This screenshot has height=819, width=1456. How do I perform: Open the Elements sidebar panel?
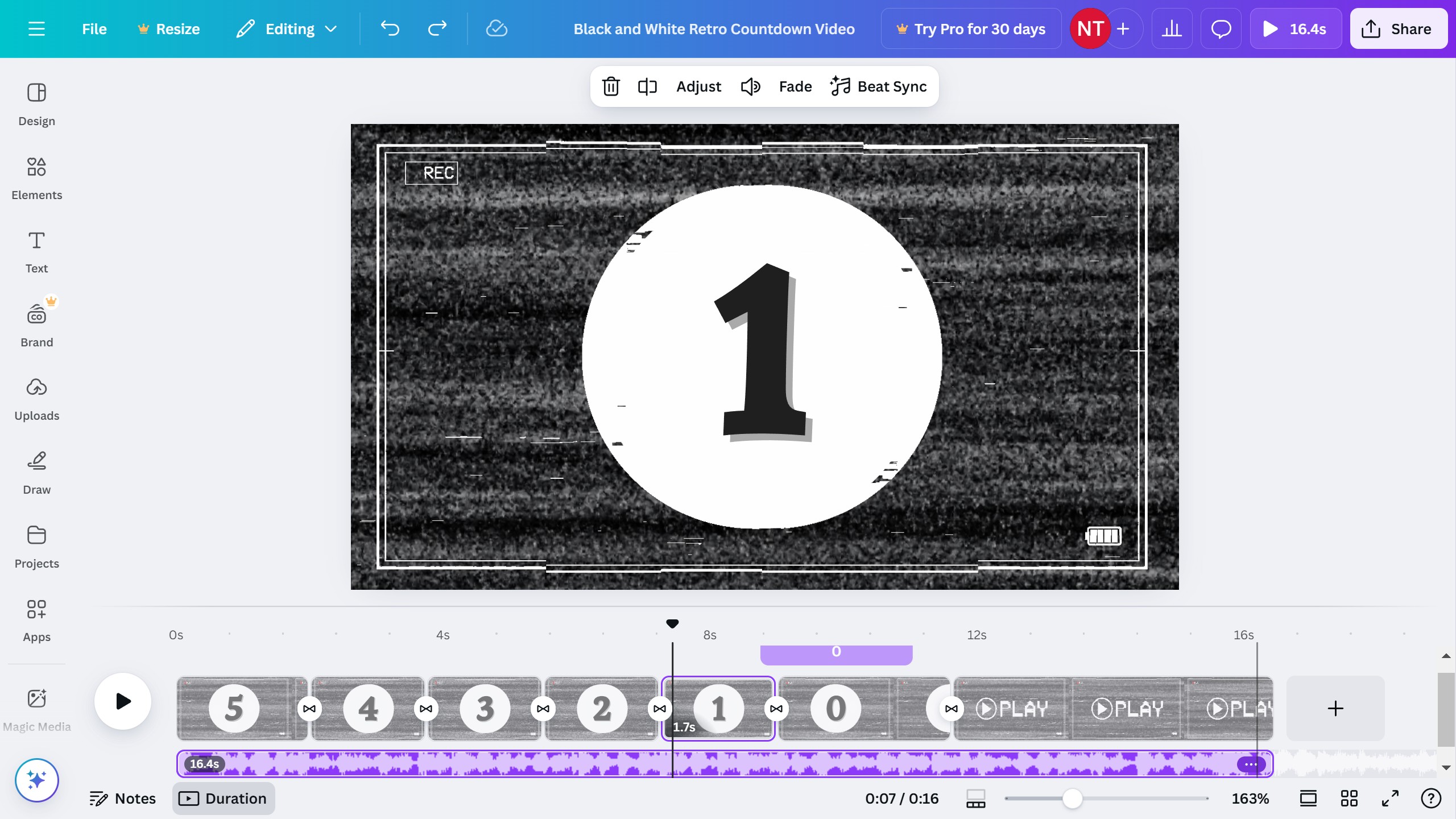click(36, 178)
